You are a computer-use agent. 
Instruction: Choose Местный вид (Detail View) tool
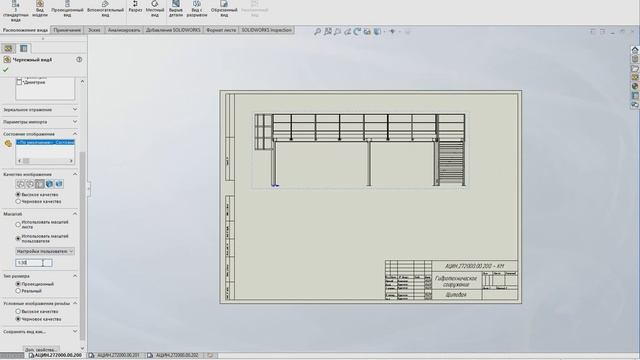point(155,9)
